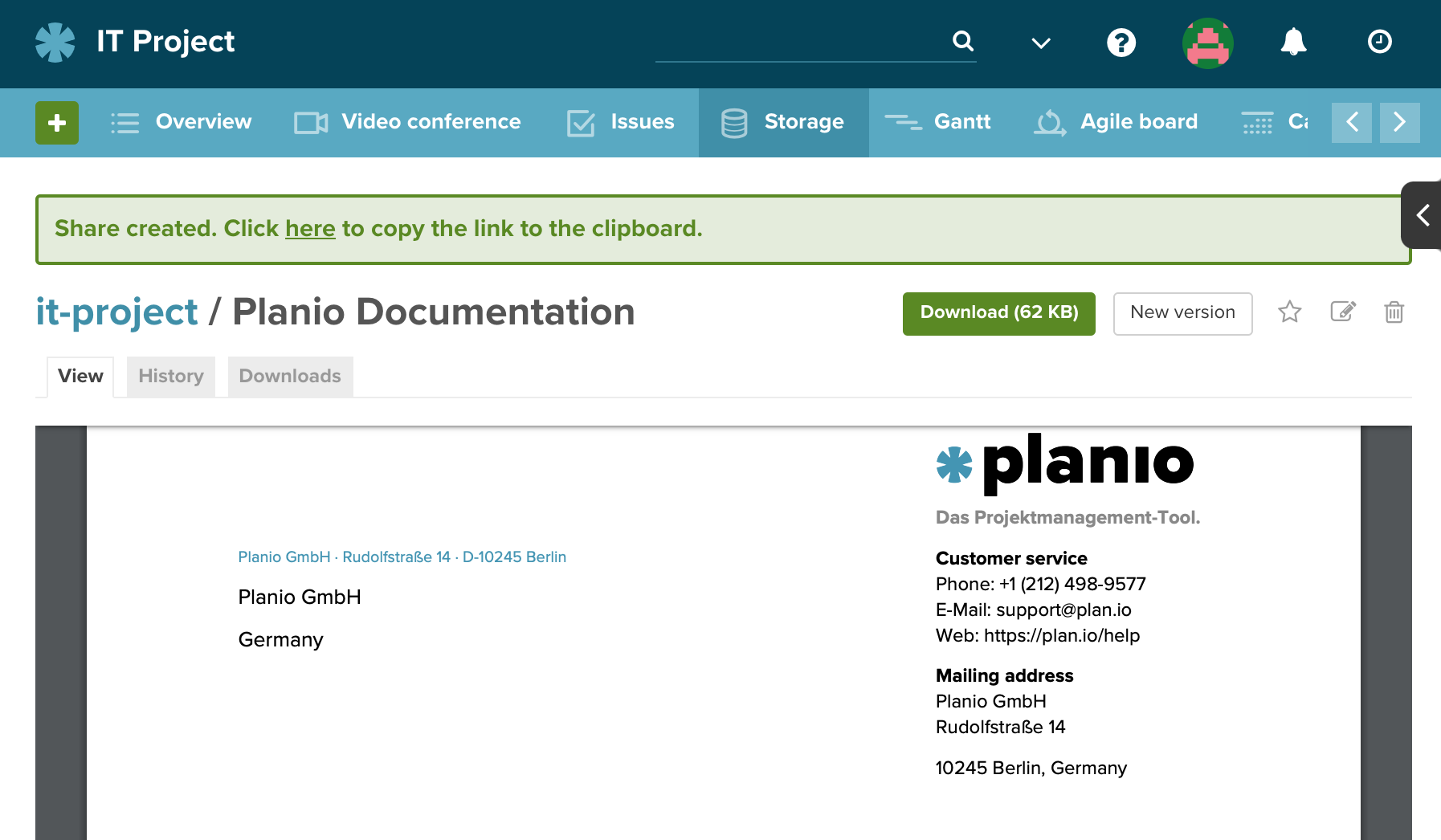Viewport: 1441px width, 840px height.
Task: Switch to Downloads tab
Action: [290, 377]
